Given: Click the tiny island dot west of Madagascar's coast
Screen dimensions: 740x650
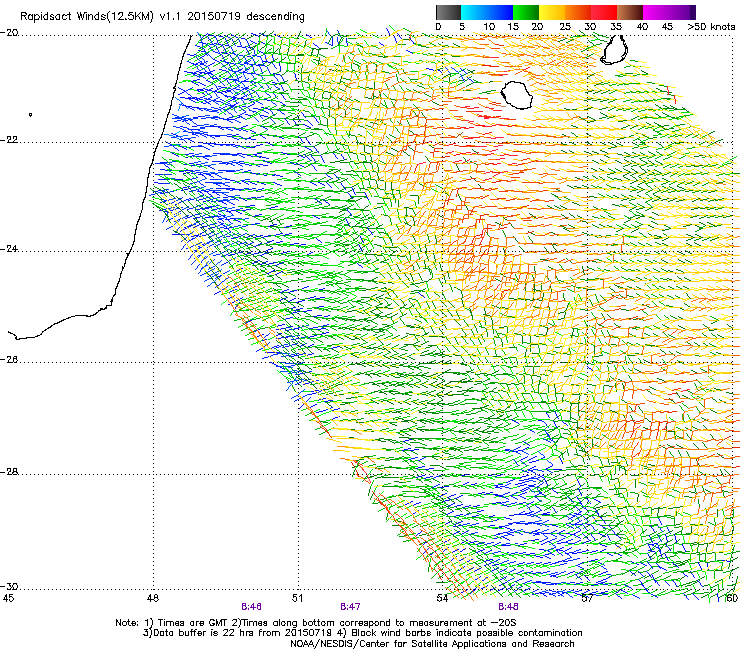Looking at the screenshot, I should click(x=31, y=114).
